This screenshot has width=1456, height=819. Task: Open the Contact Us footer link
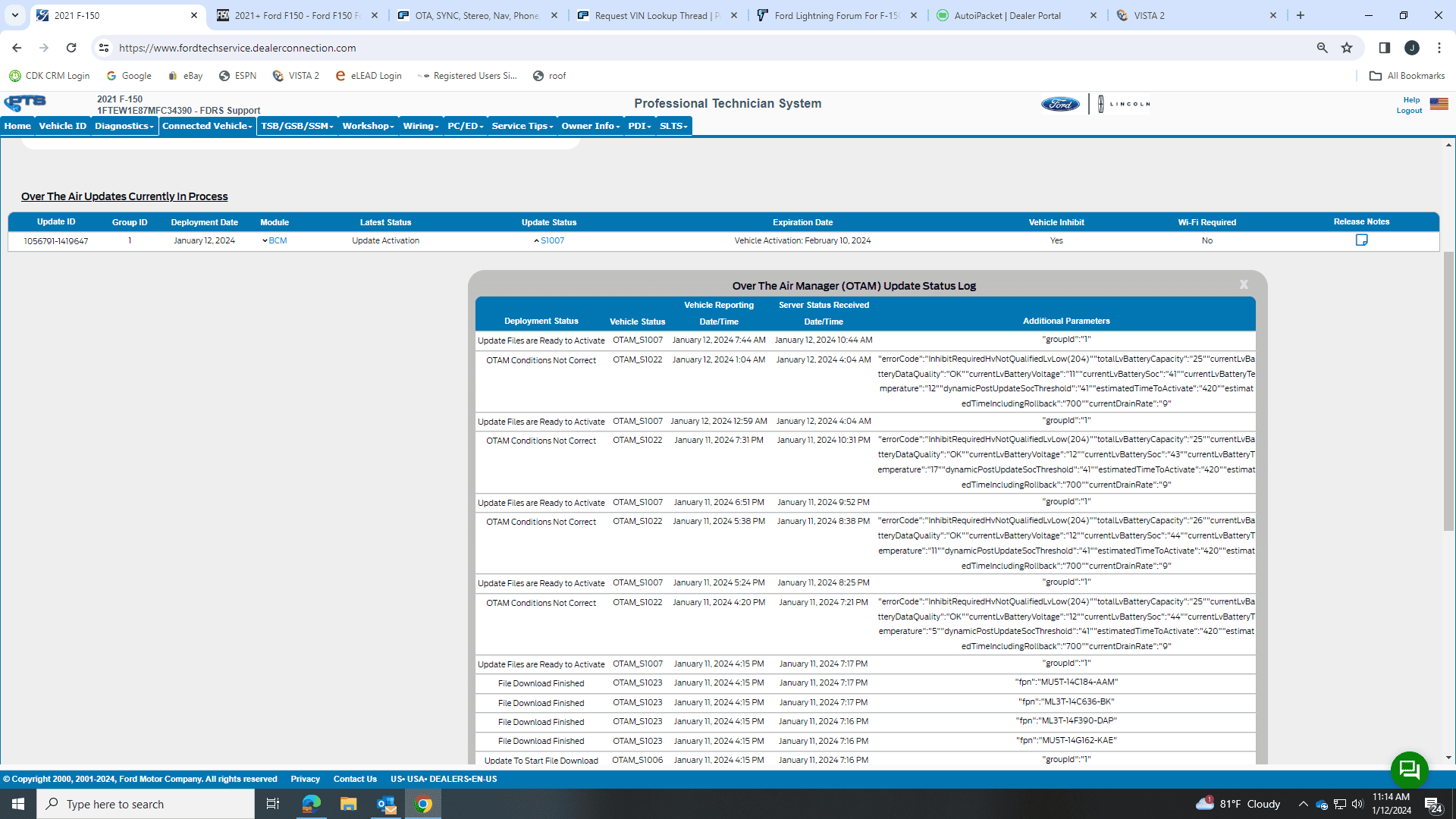pos(355,779)
